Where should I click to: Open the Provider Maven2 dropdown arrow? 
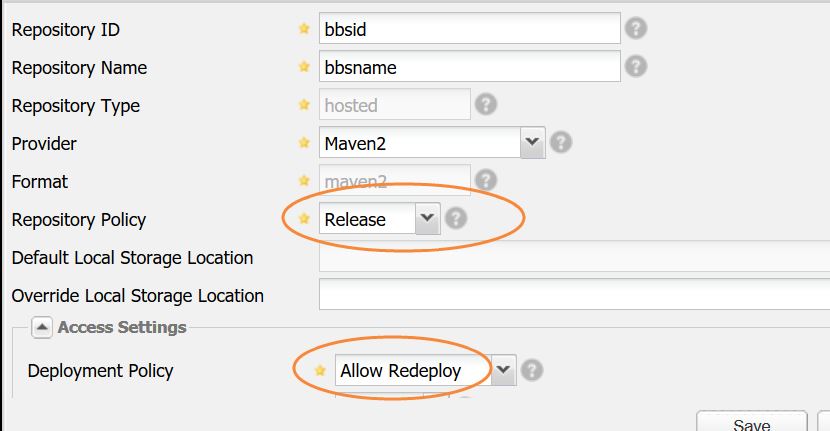click(x=532, y=142)
